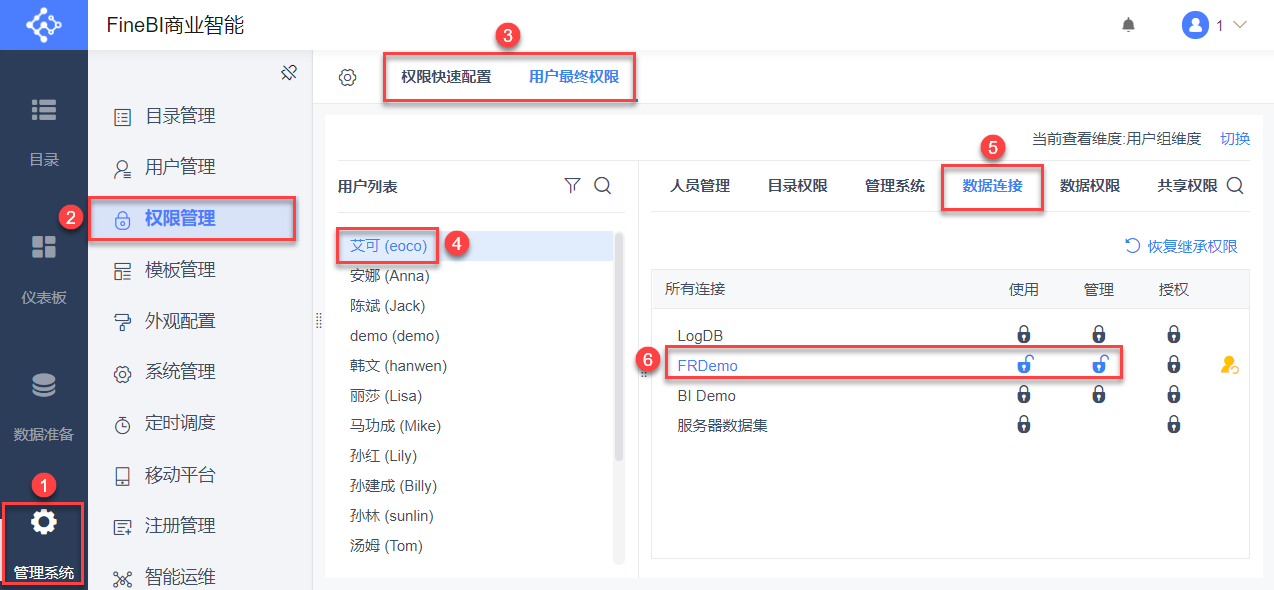Switch to the 数据权限 tab

[1089, 185]
